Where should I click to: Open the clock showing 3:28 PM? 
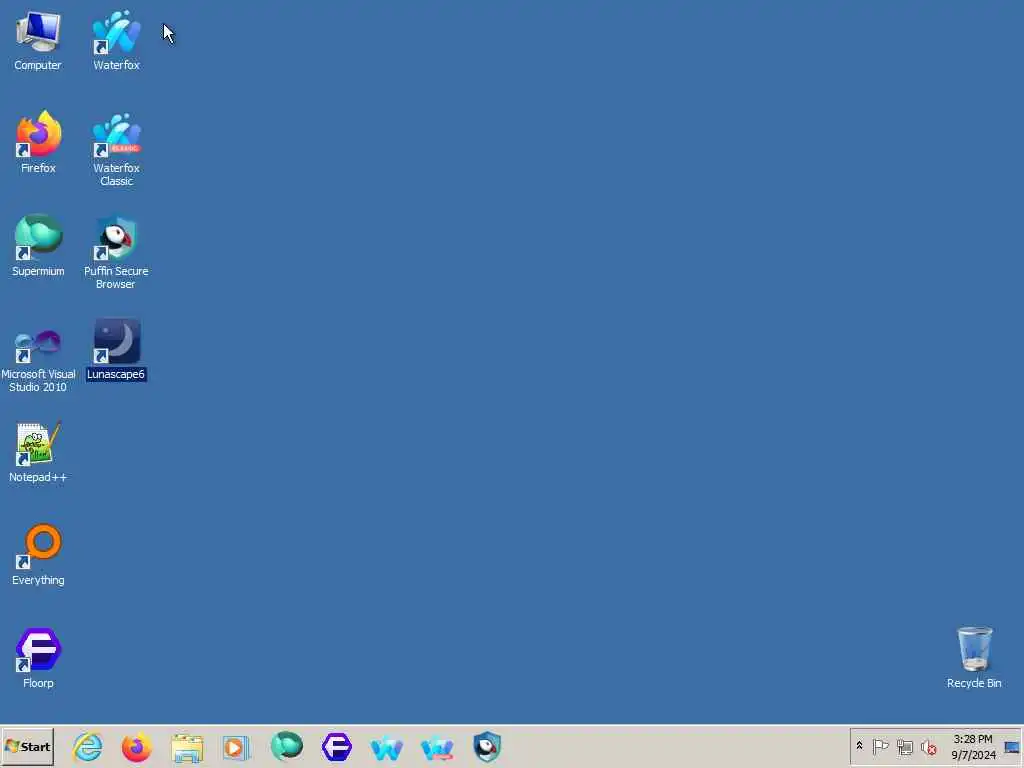pyautogui.click(x=973, y=746)
